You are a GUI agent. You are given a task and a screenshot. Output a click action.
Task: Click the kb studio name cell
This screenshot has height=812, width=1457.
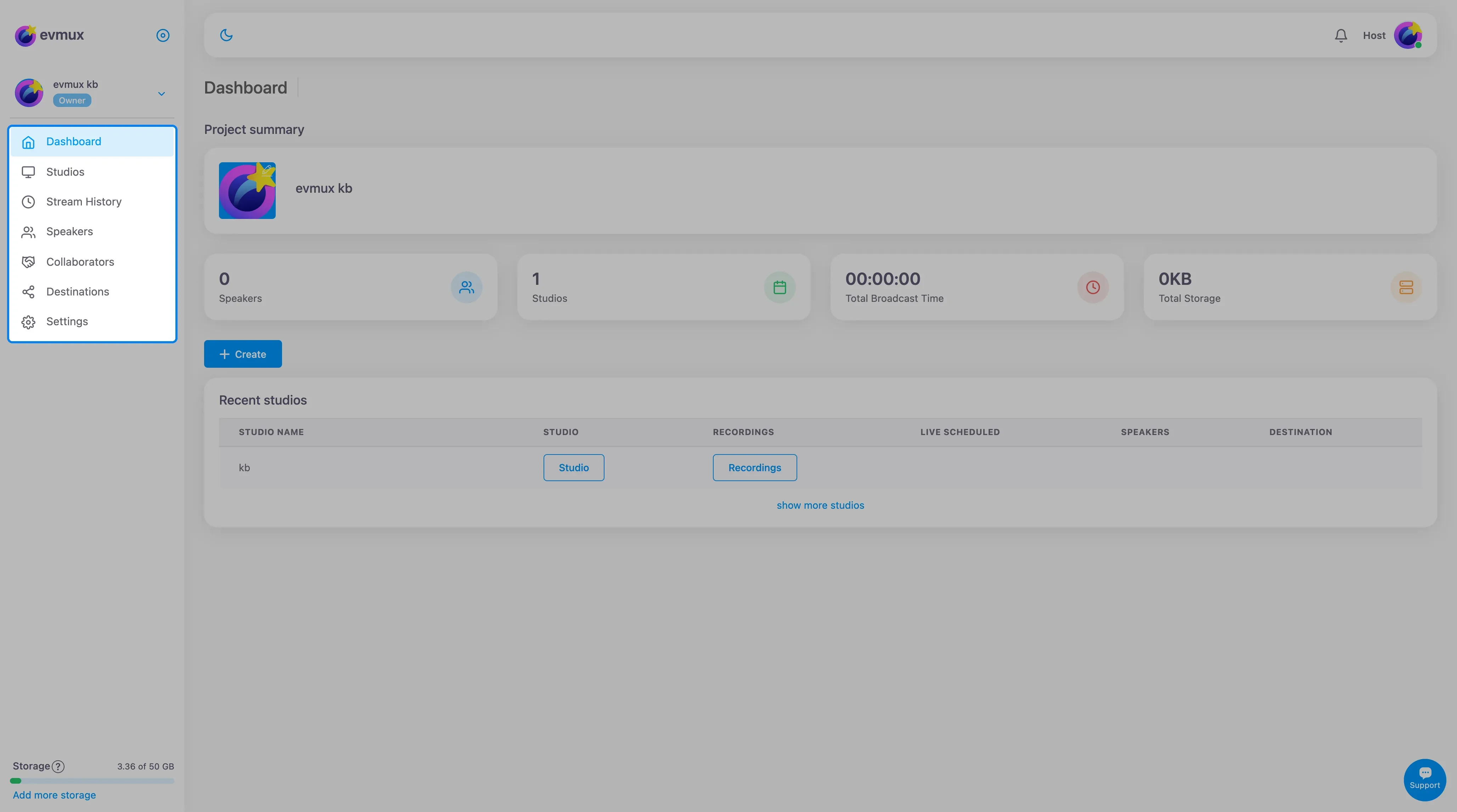244,468
